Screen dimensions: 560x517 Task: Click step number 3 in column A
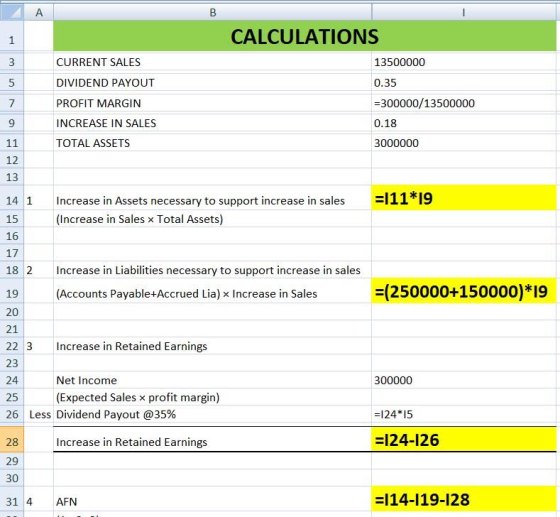point(39,346)
